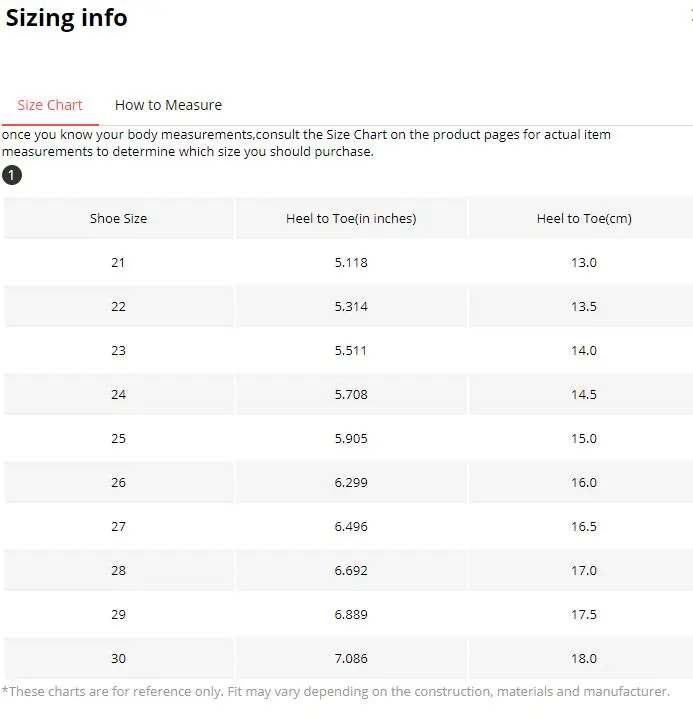Click the 14.0 cm cell
Viewport: 693px width, 722px height.
tap(584, 351)
